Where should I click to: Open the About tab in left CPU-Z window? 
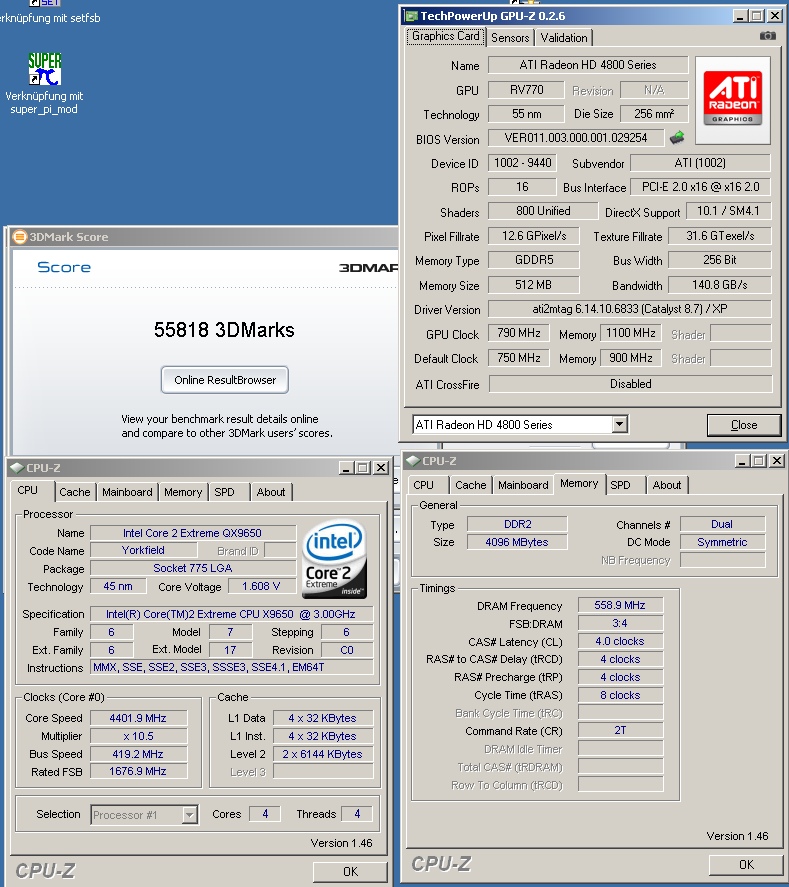(271, 492)
